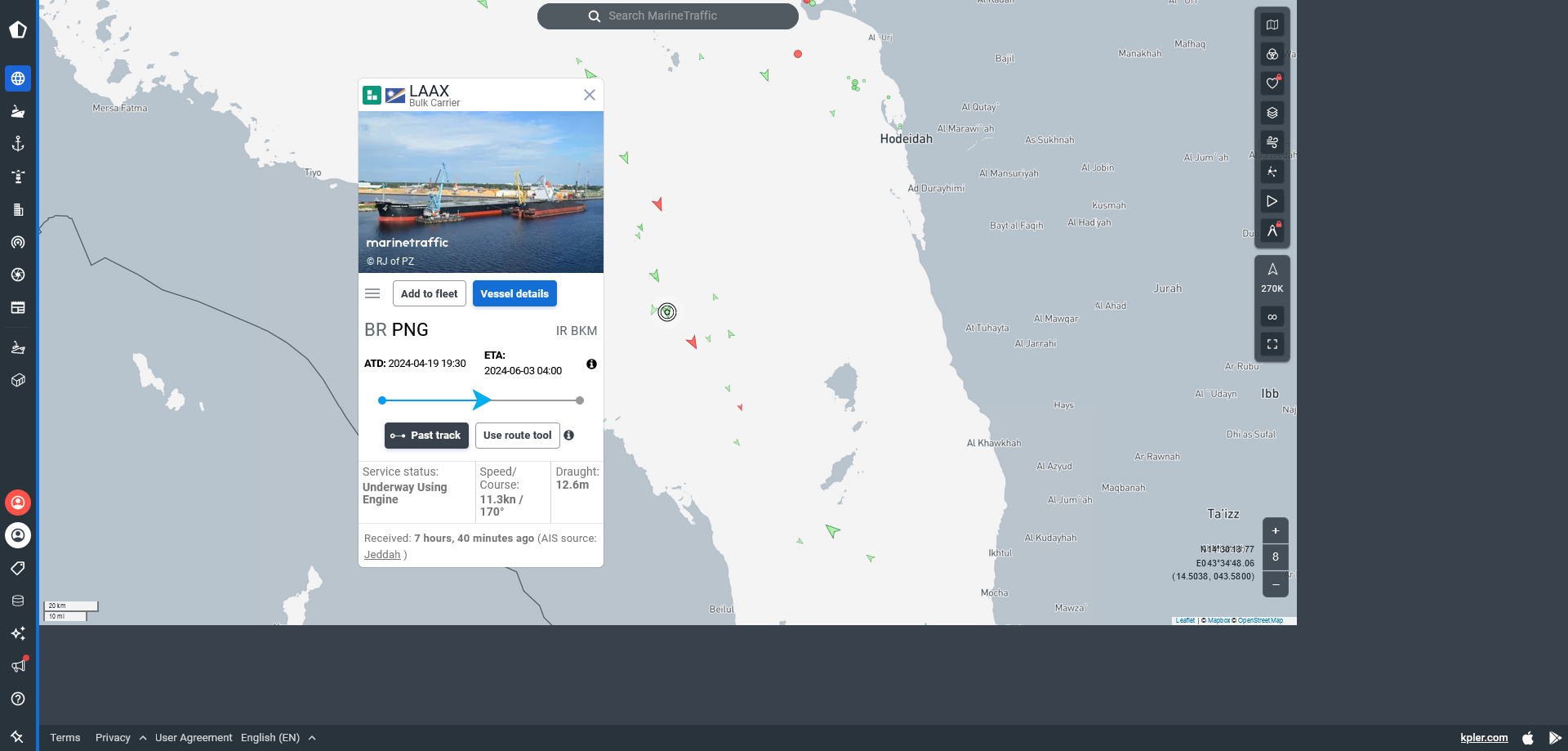Click the ETA info icon

pyautogui.click(x=591, y=364)
